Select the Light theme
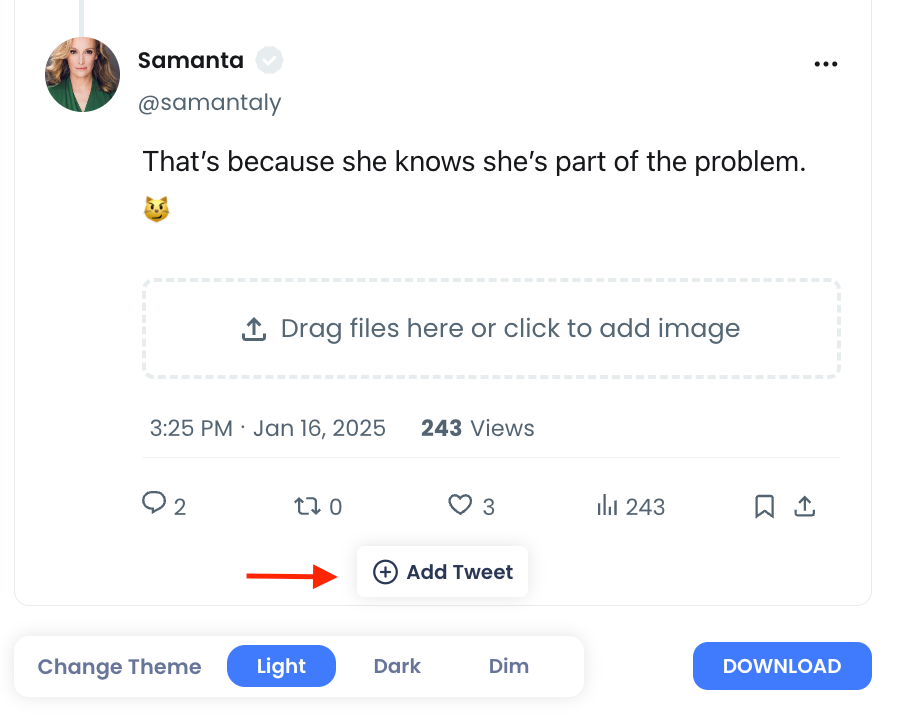 (x=281, y=666)
